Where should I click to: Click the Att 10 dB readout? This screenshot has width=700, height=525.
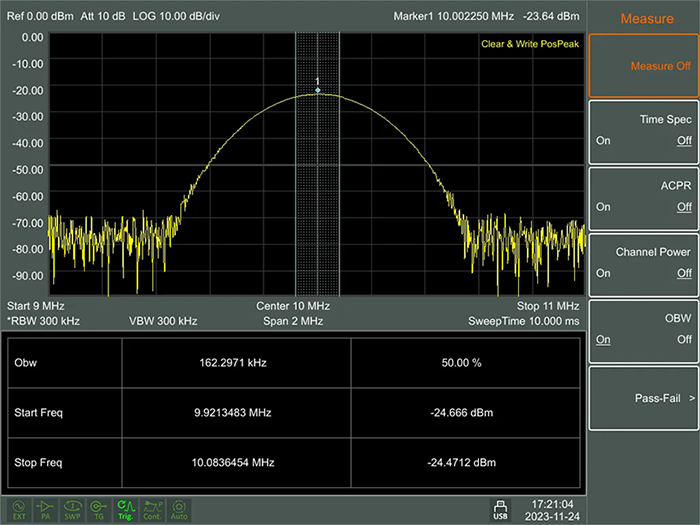[103, 16]
